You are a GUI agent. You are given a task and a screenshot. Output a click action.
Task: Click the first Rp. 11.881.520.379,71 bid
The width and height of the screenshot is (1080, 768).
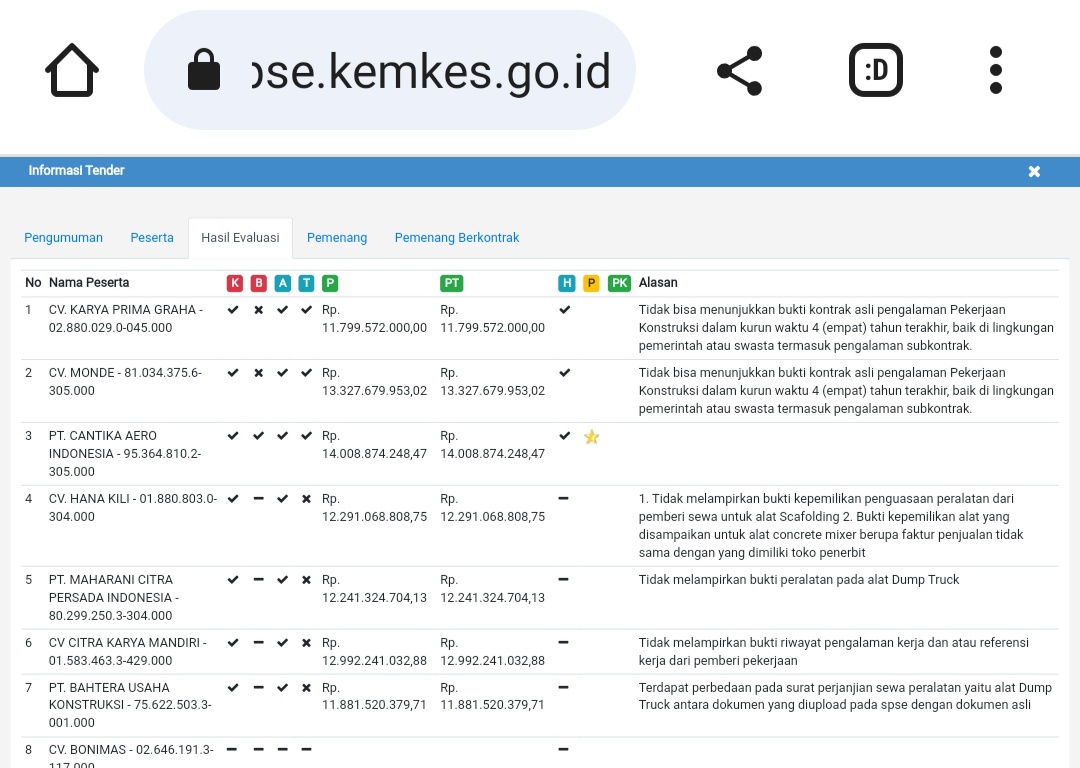(x=374, y=696)
